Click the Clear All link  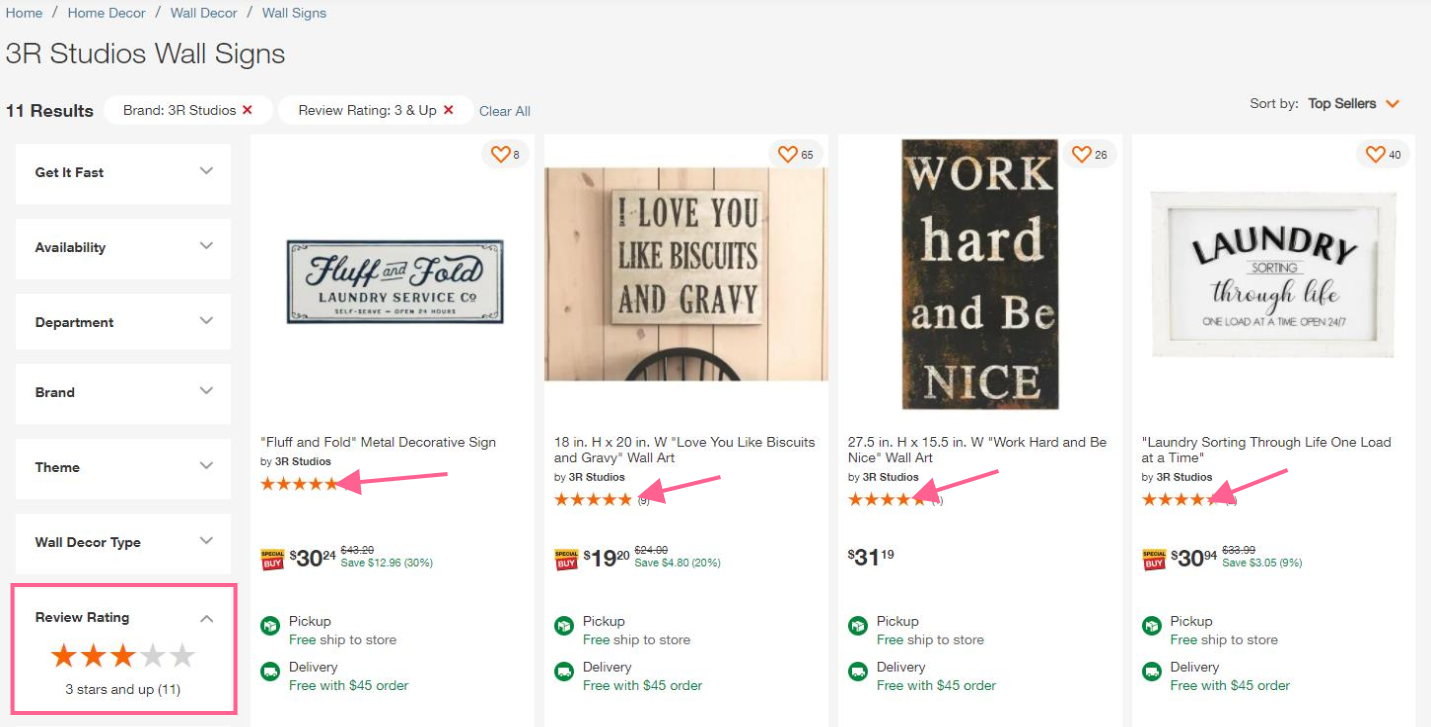pos(504,110)
